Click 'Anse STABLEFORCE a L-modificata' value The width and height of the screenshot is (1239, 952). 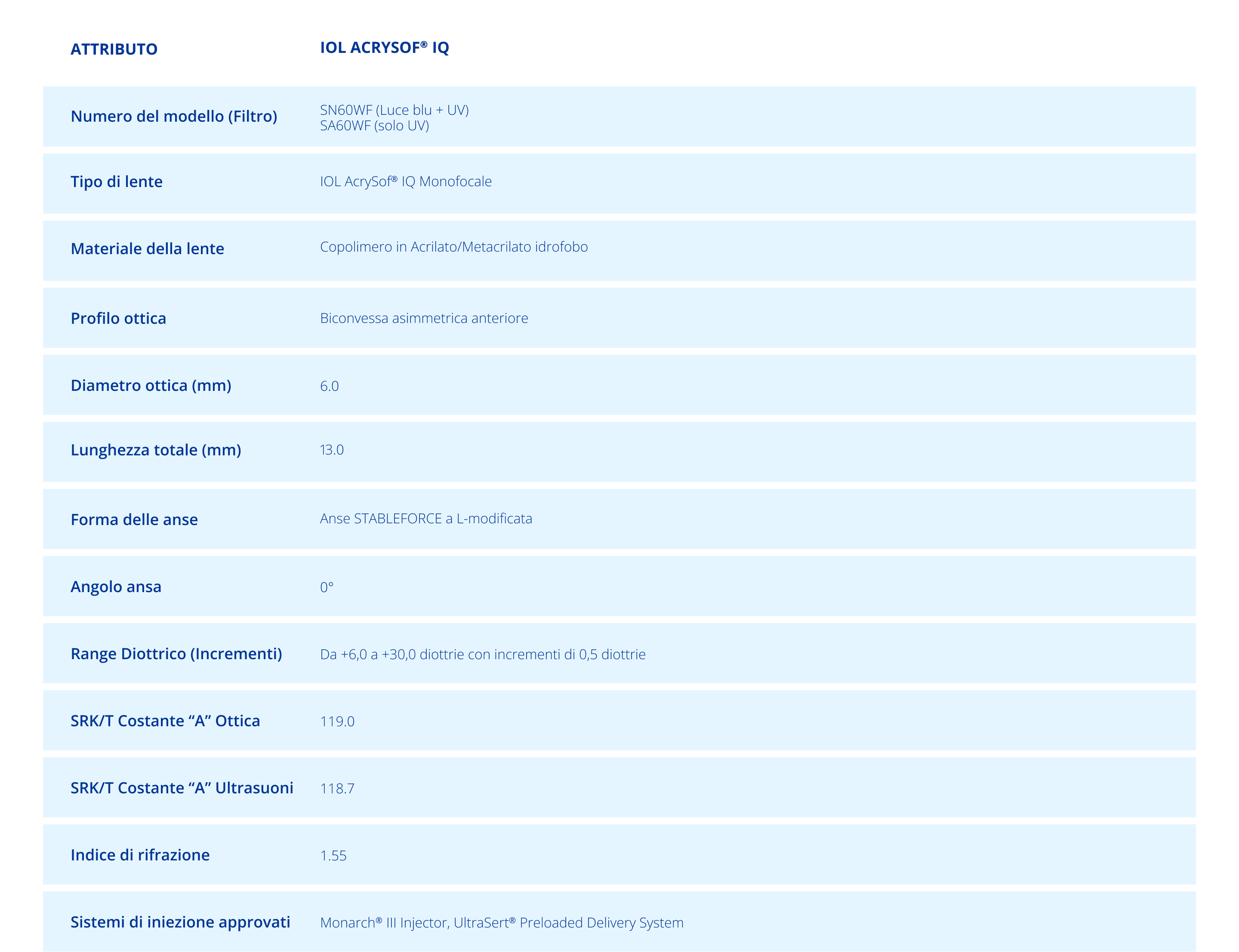(x=426, y=519)
